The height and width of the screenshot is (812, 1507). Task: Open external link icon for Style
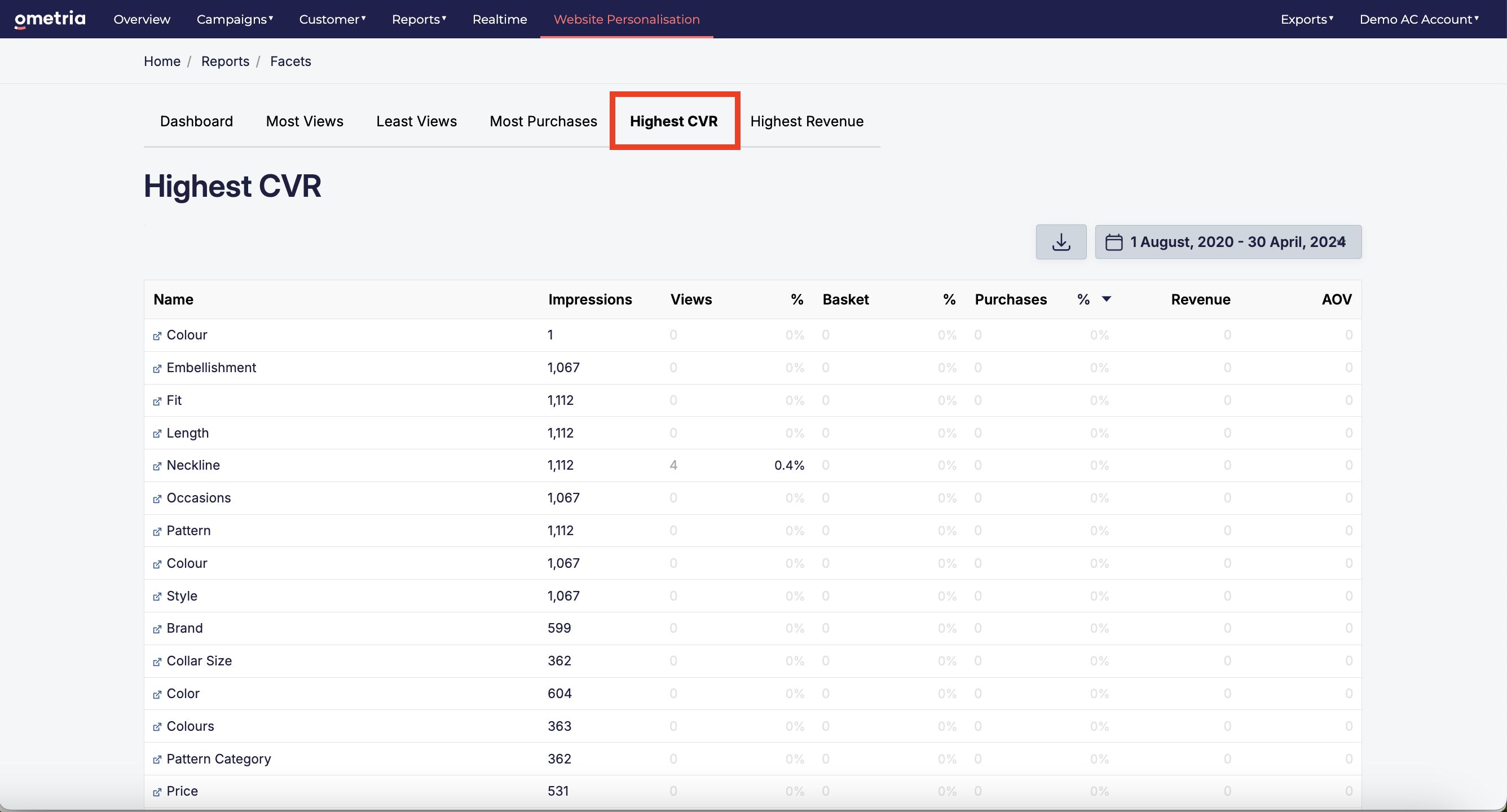click(x=157, y=597)
